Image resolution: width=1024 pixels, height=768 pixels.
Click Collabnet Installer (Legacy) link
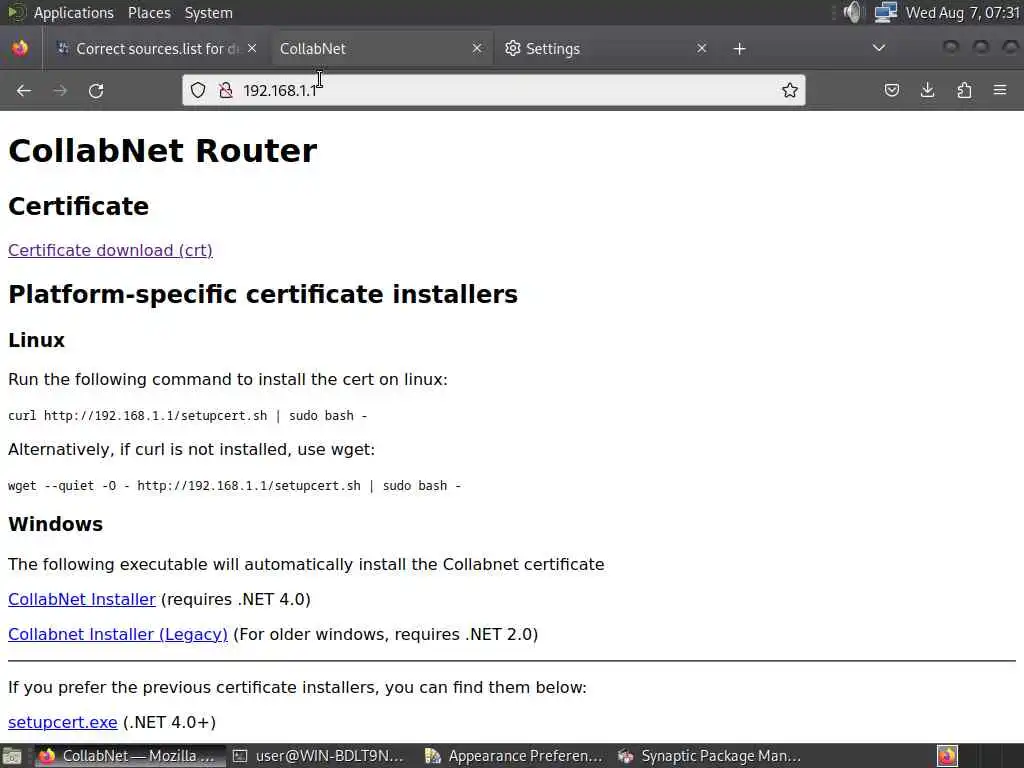(x=118, y=634)
